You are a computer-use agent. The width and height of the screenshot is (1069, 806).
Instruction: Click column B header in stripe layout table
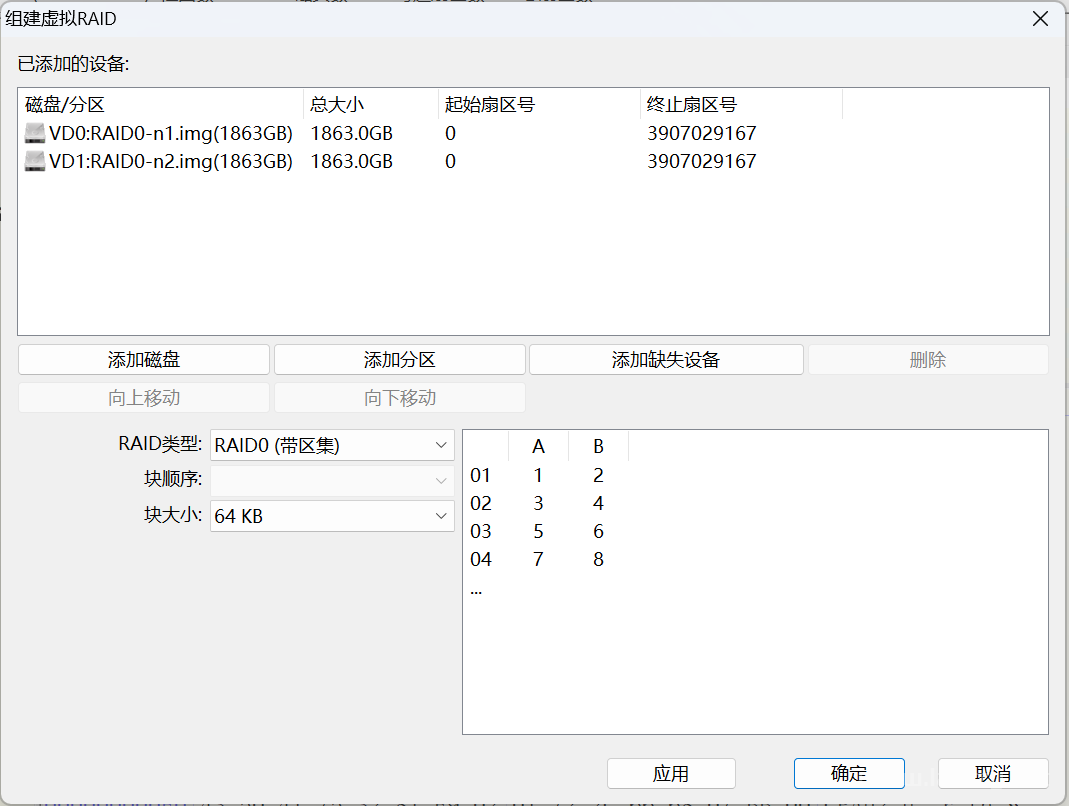pyautogui.click(x=598, y=446)
